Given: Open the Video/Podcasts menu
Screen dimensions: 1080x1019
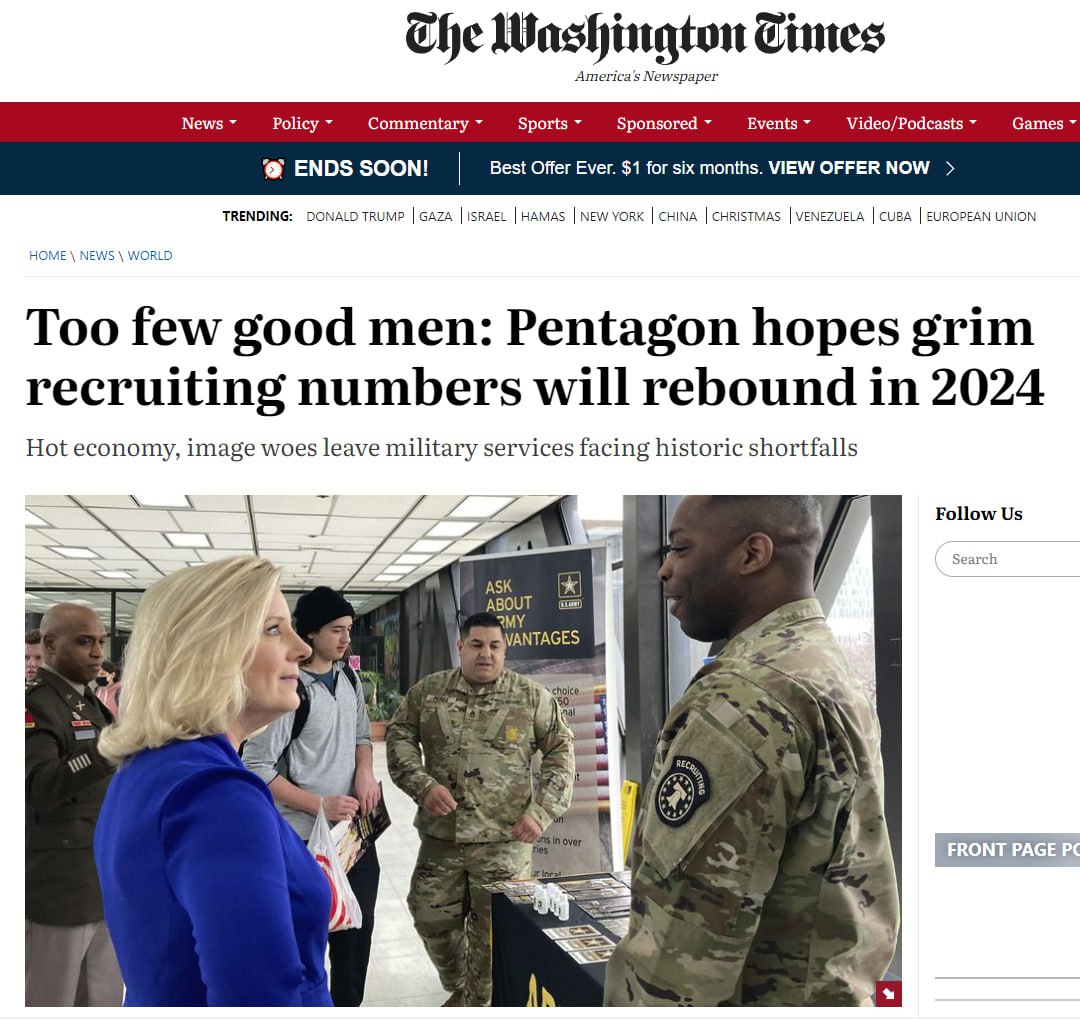Looking at the screenshot, I should coord(911,123).
